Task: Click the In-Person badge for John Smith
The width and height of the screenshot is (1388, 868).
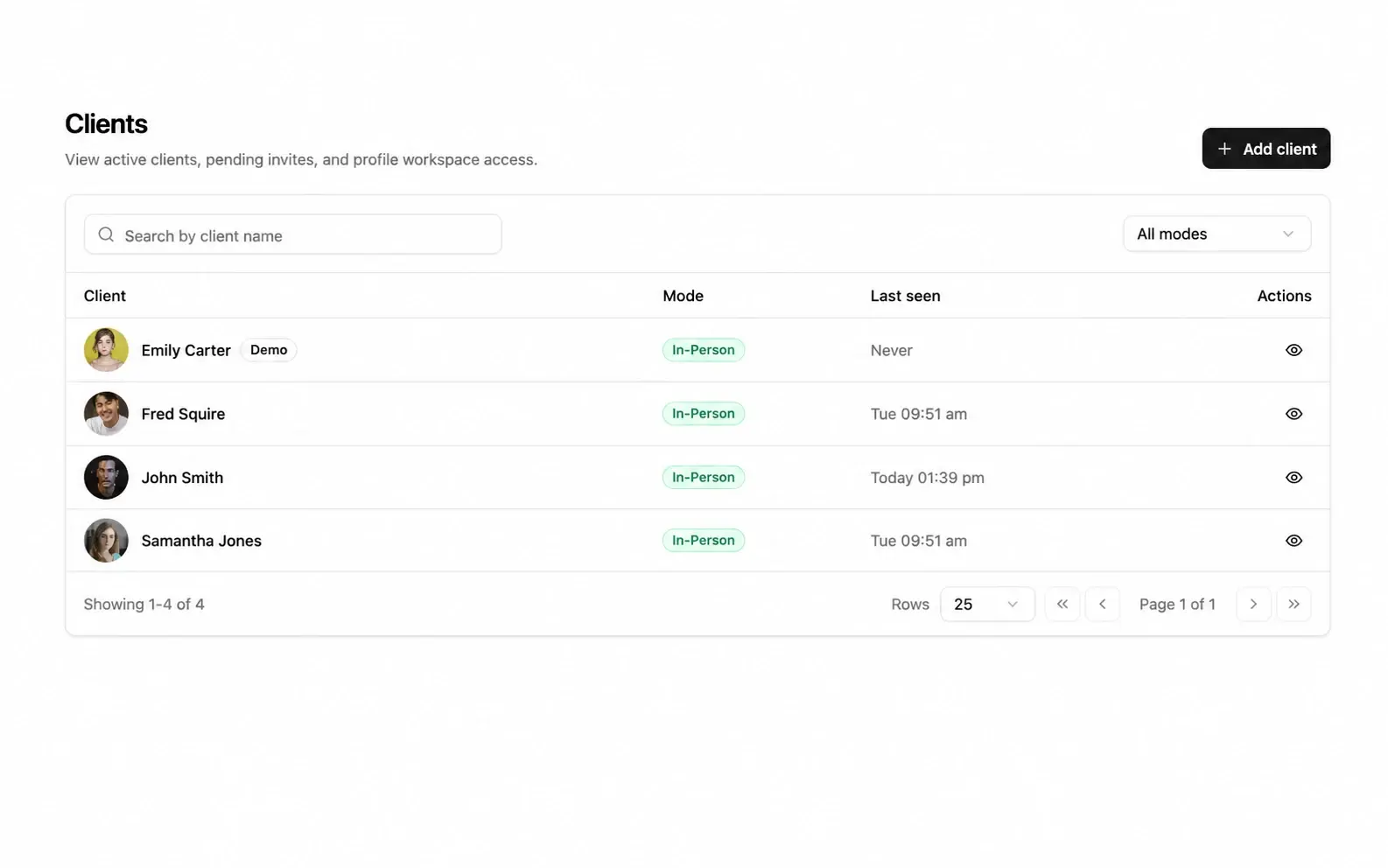Action: point(704,478)
